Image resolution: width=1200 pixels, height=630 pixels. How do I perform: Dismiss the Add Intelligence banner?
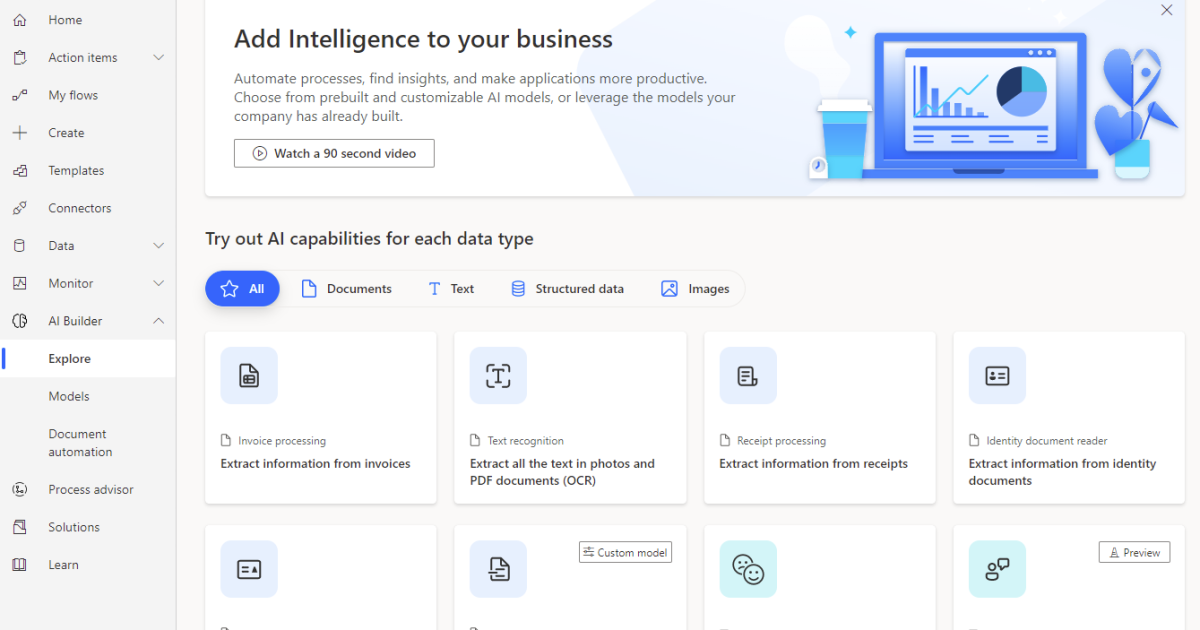click(x=1166, y=10)
